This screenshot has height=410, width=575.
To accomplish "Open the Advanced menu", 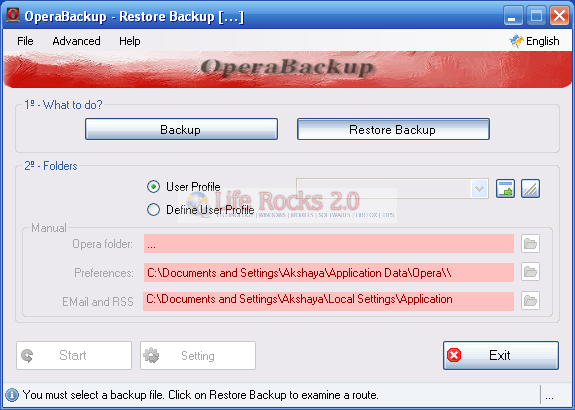I will 76,41.
